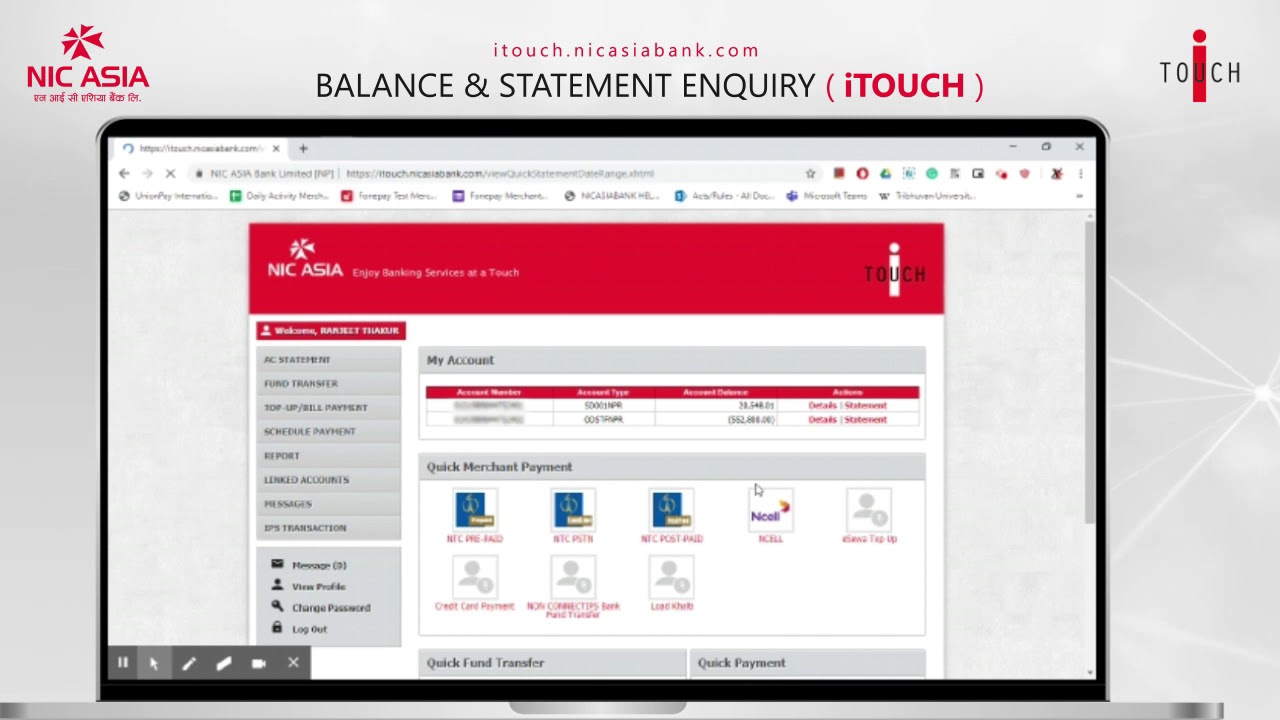Click the Quick Payment panel header
The width and height of the screenshot is (1280, 720).
(x=807, y=663)
